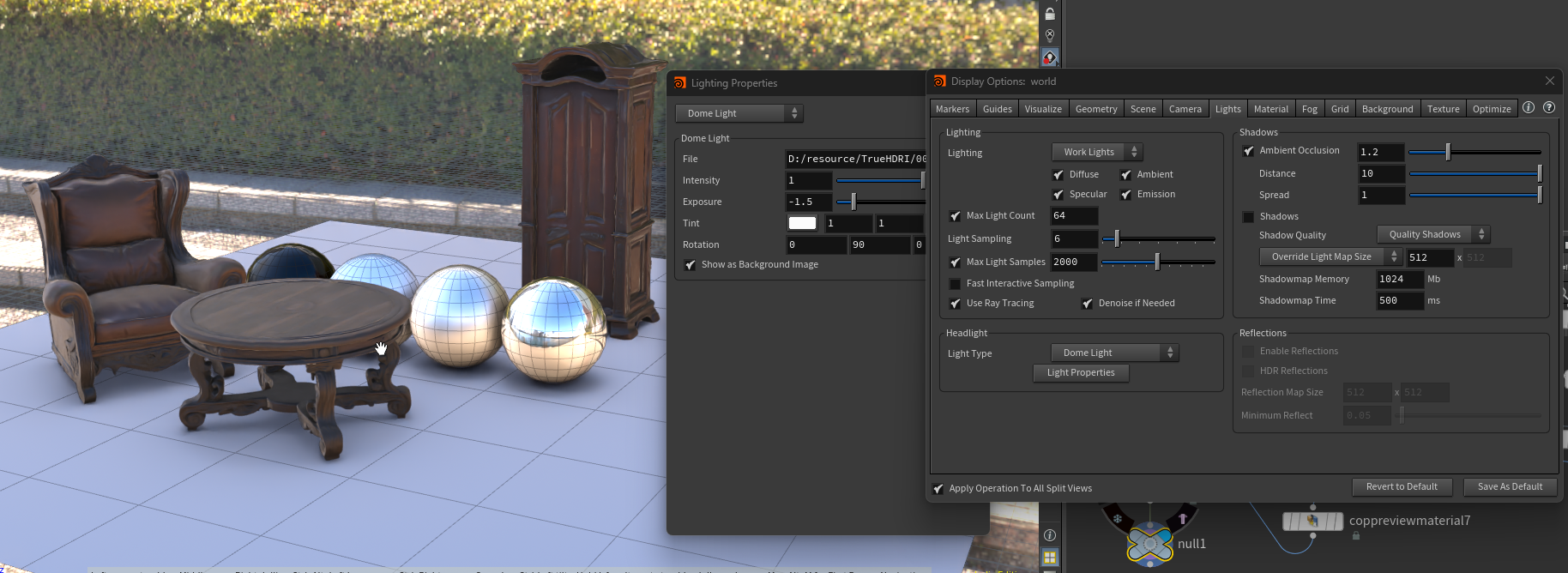Select the coppreviewmaterial7 node icon
The width and height of the screenshot is (1568, 573).
coord(1312,521)
